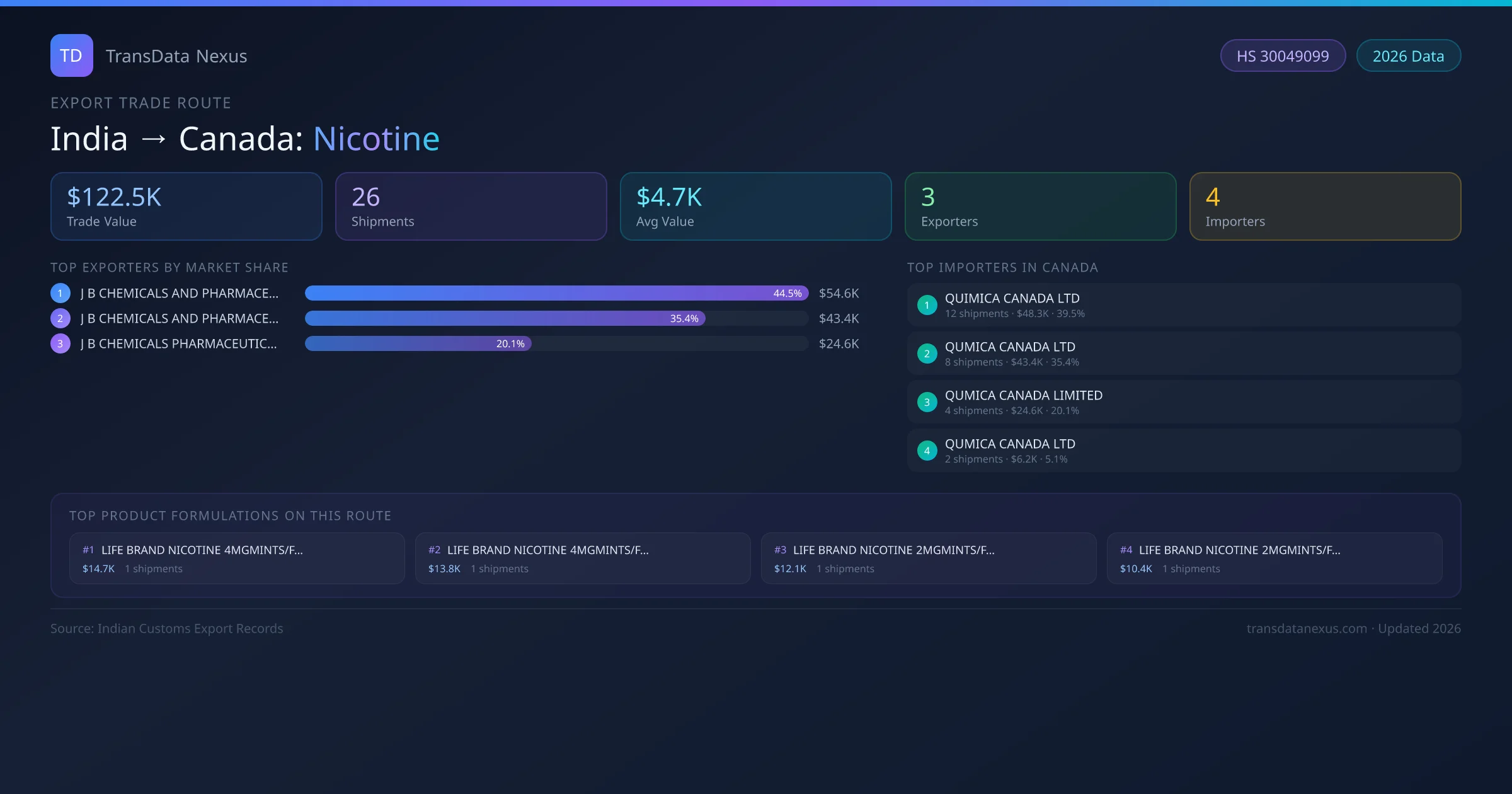
Task: Click green rank 2 importer badge
Action: coord(927,354)
